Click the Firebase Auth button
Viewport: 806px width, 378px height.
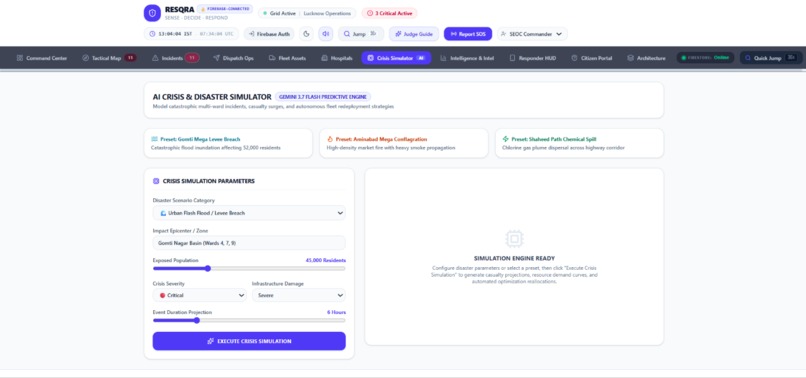[x=269, y=34]
